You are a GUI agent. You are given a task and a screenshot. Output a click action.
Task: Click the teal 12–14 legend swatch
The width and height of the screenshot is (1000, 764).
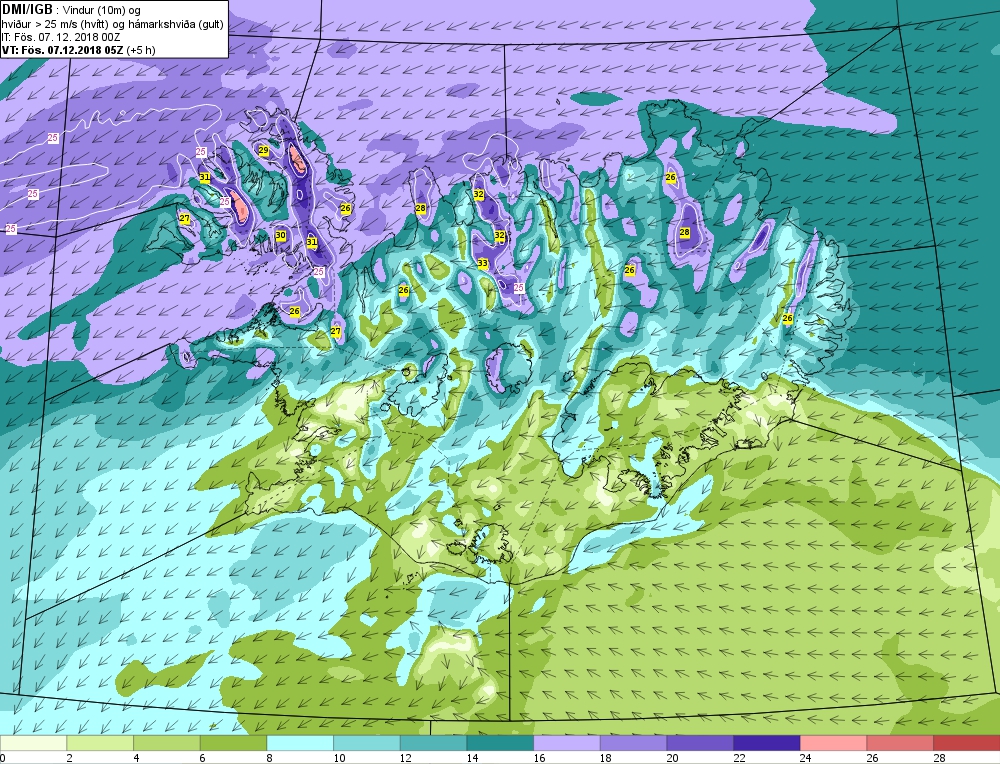(x=433, y=743)
